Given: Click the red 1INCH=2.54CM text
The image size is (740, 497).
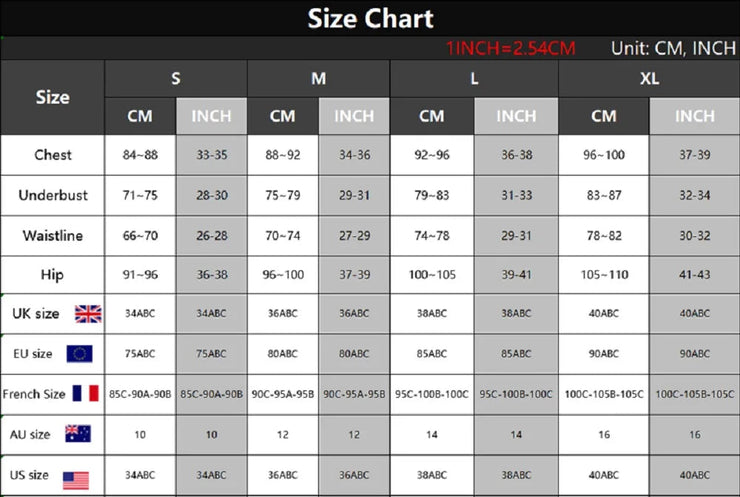Looking at the screenshot, I should [511, 48].
